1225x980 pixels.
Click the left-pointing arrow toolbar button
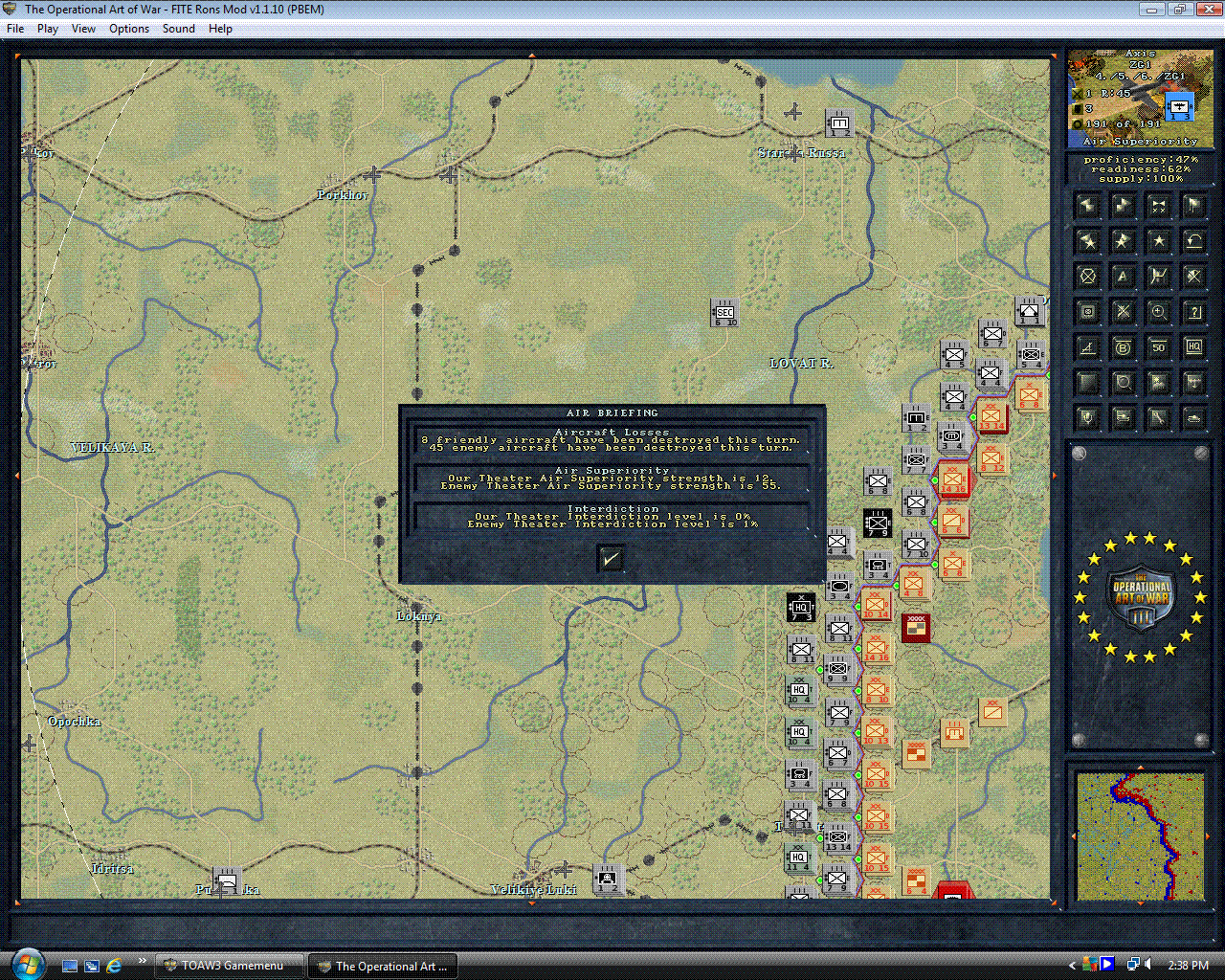pos(1087,206)
